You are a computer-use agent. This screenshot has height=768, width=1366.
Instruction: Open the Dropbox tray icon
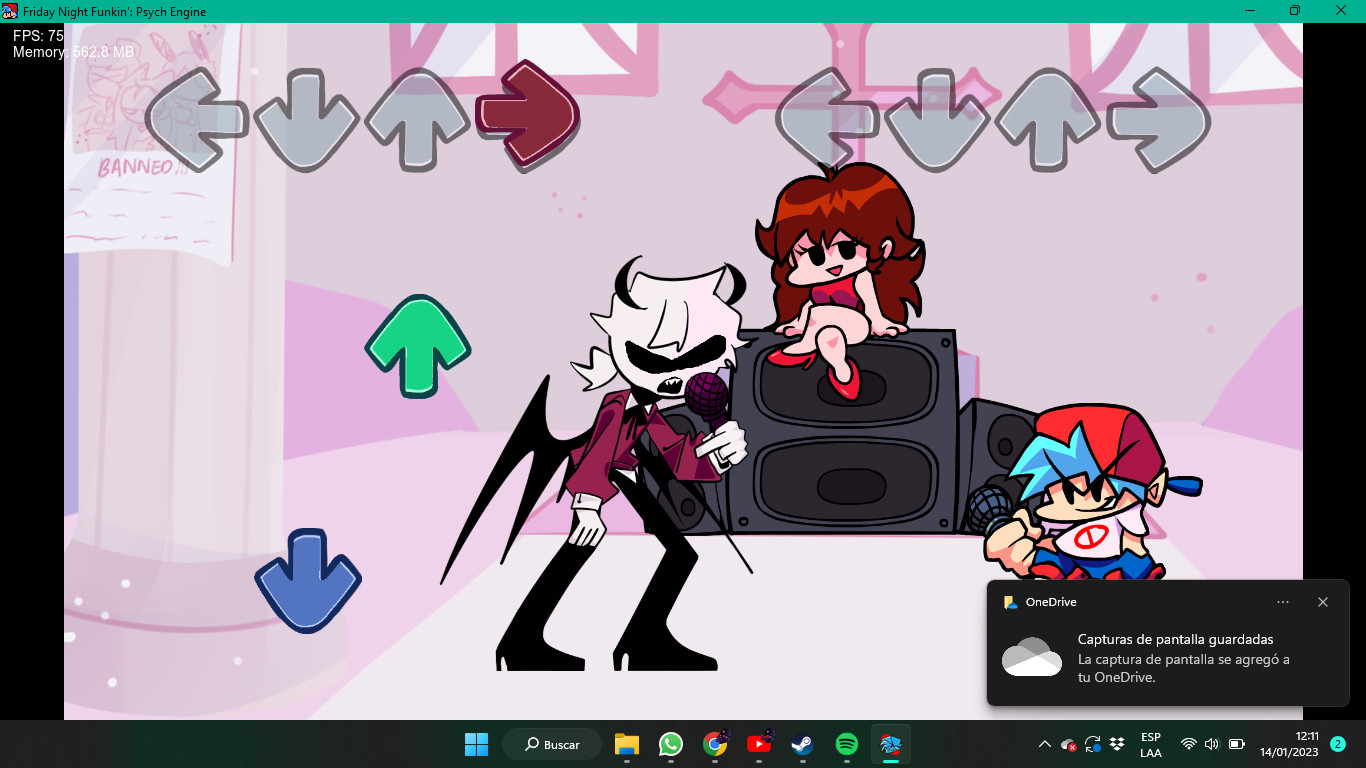click(x=1117, y=744)
